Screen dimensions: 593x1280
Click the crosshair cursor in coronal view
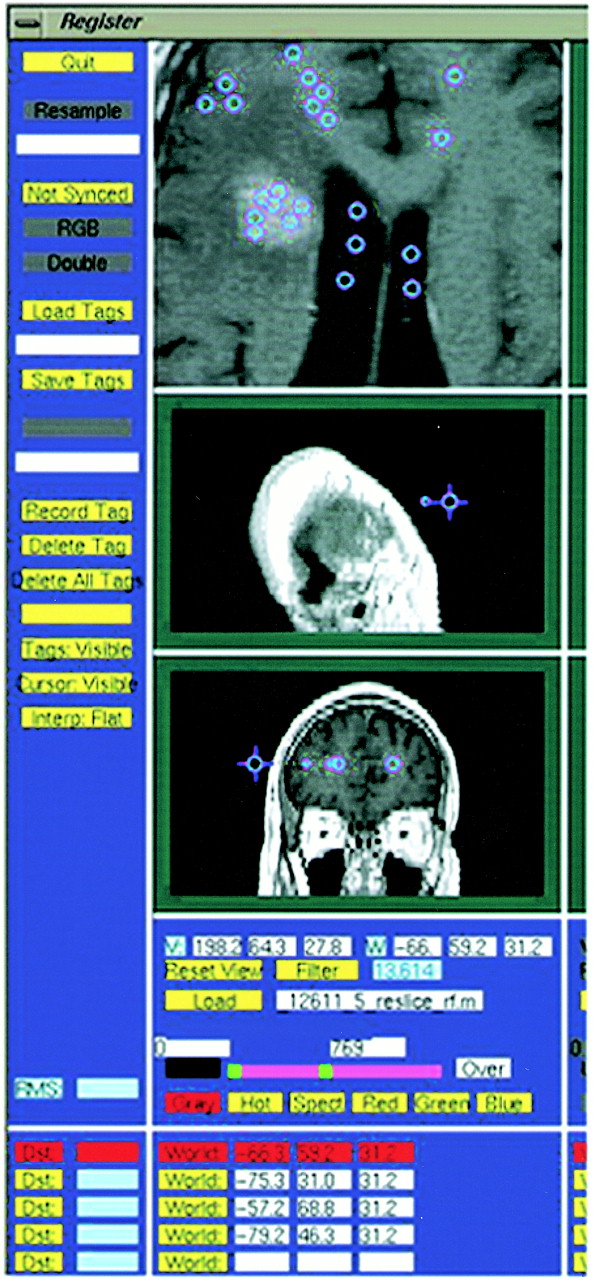(x=256, y=764)
